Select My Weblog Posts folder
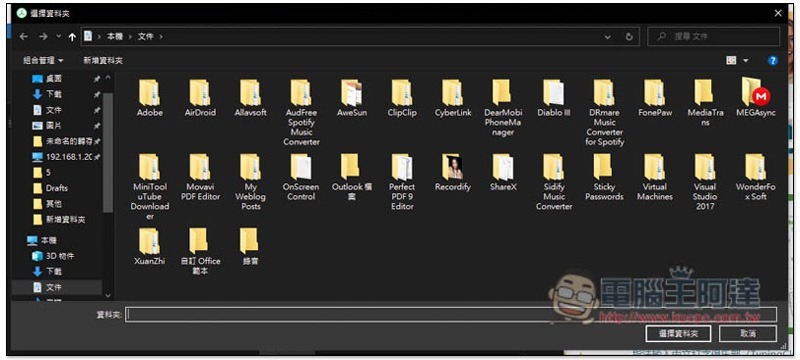Image resolution: width=800 pixels, height=360 pixels. click(251, 183)
